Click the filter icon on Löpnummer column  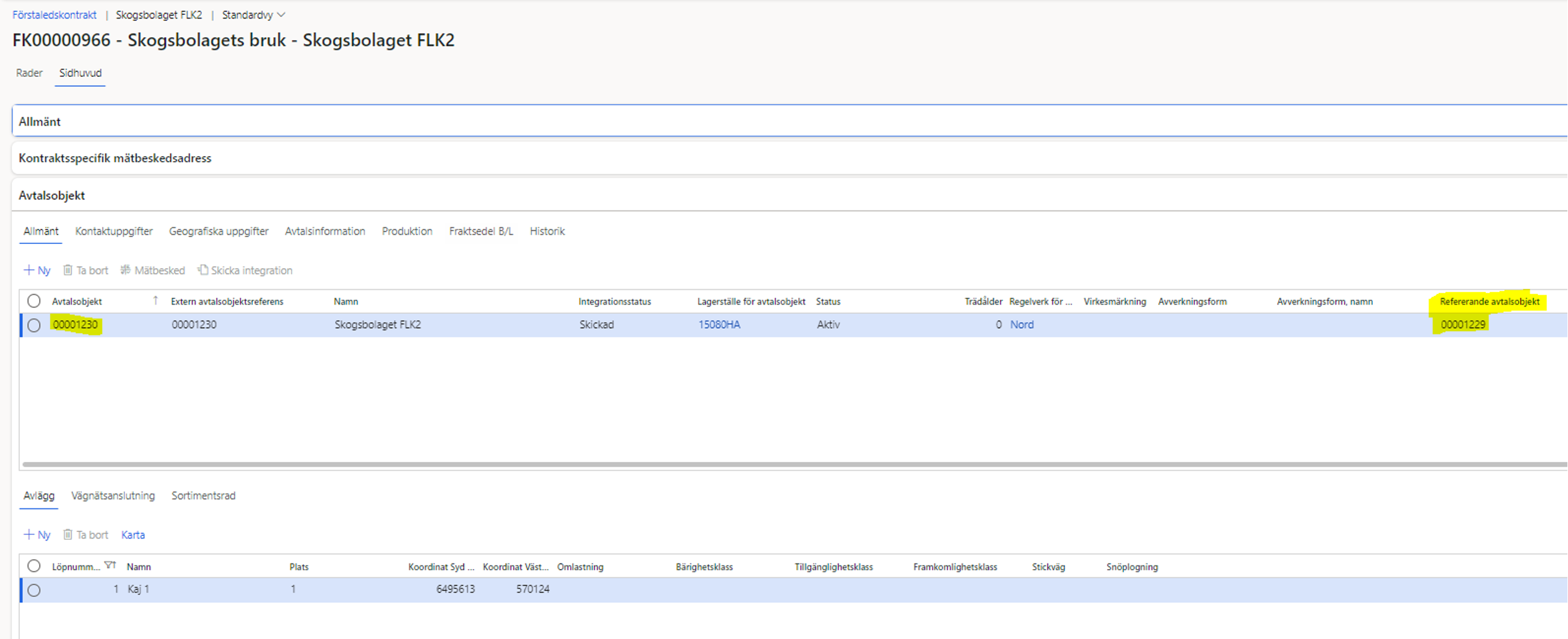click(x=110, y=565)
